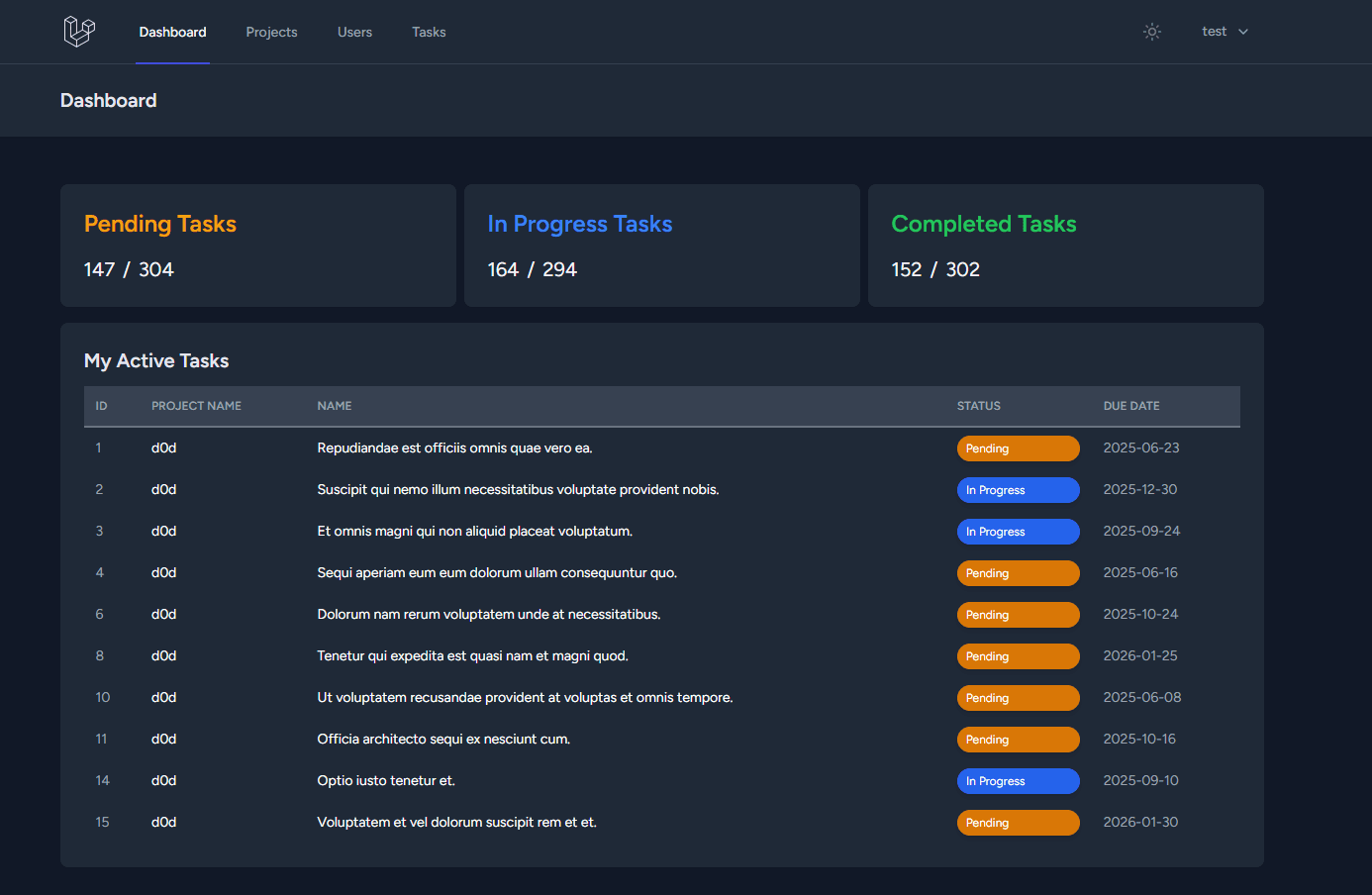Select the Dashboard tab
Image resolution: width=1372 pixels, height=895 pixels.
point(172,32)
